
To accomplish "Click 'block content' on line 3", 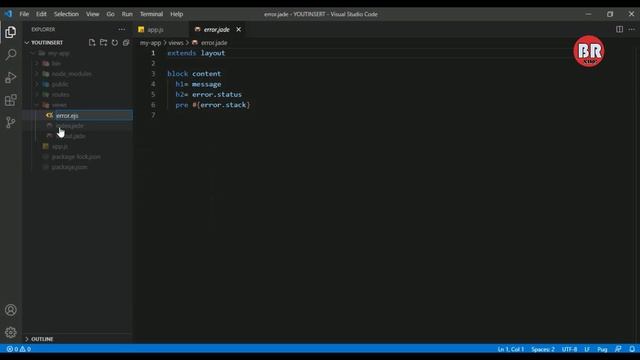I will tap(194, 74).
